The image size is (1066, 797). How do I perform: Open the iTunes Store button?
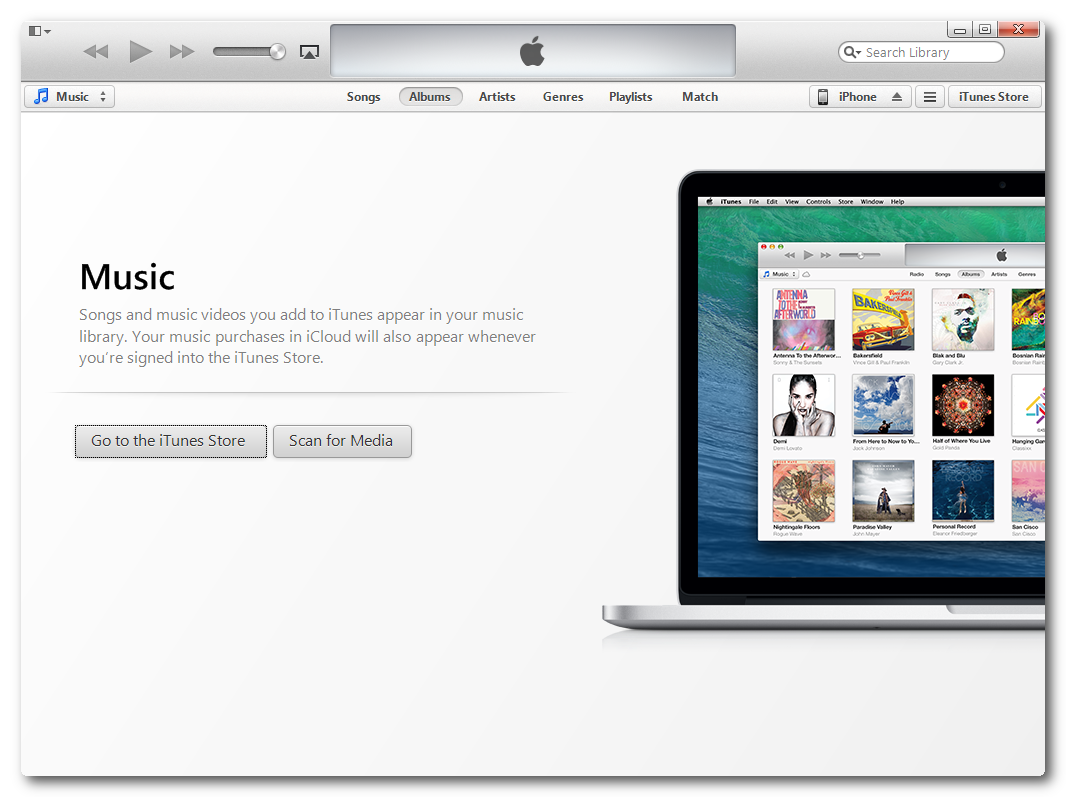[x=994, y=97]
